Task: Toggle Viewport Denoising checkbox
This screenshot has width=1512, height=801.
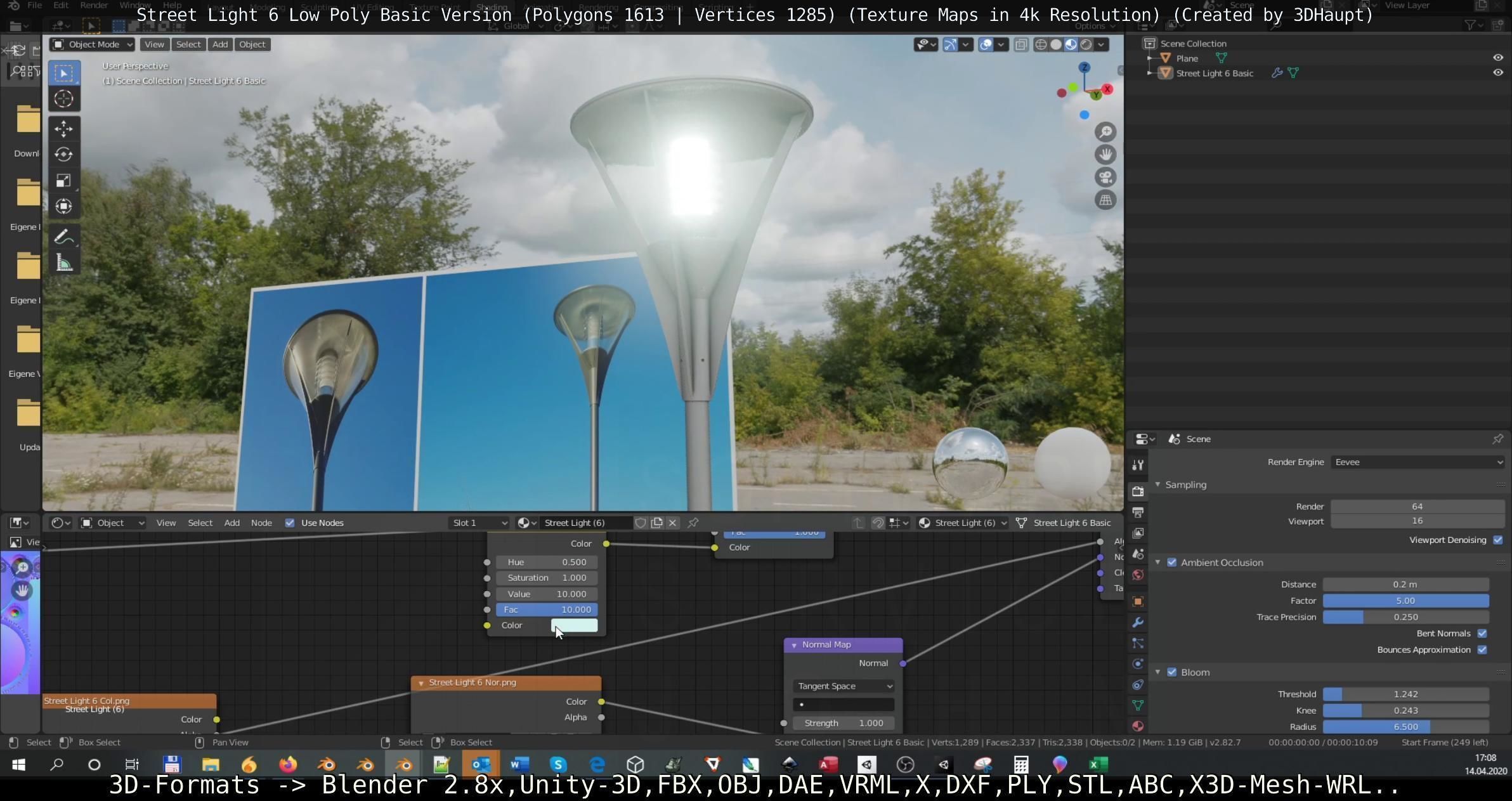Action: 1498,540
